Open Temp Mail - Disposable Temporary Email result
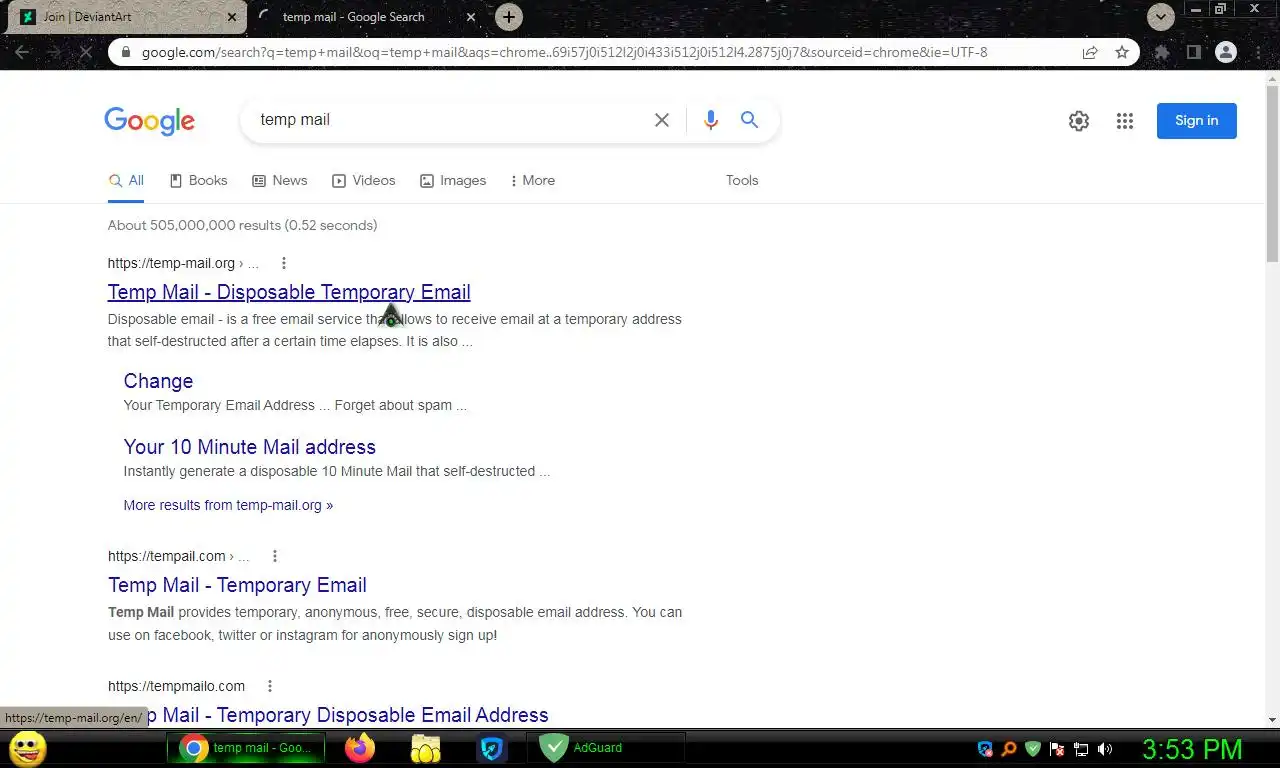Screen dimensions: 1280x768 coord(289,292)
